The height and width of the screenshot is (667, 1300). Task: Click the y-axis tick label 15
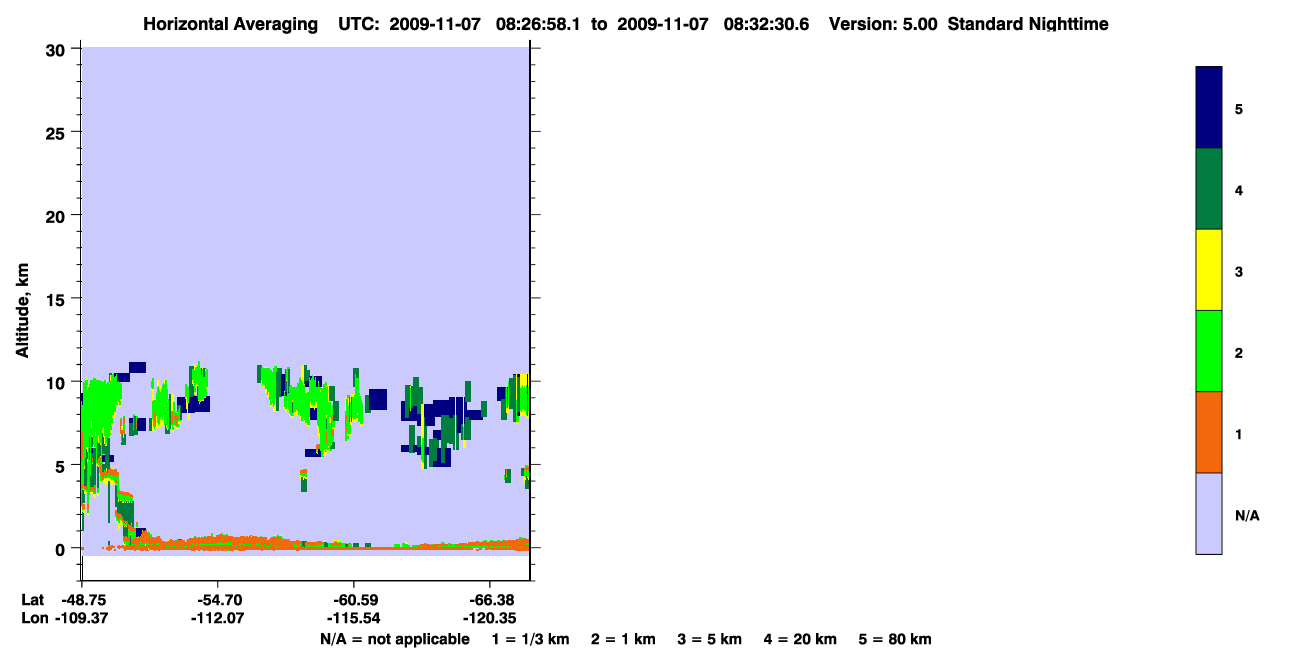tap(57, 298)
